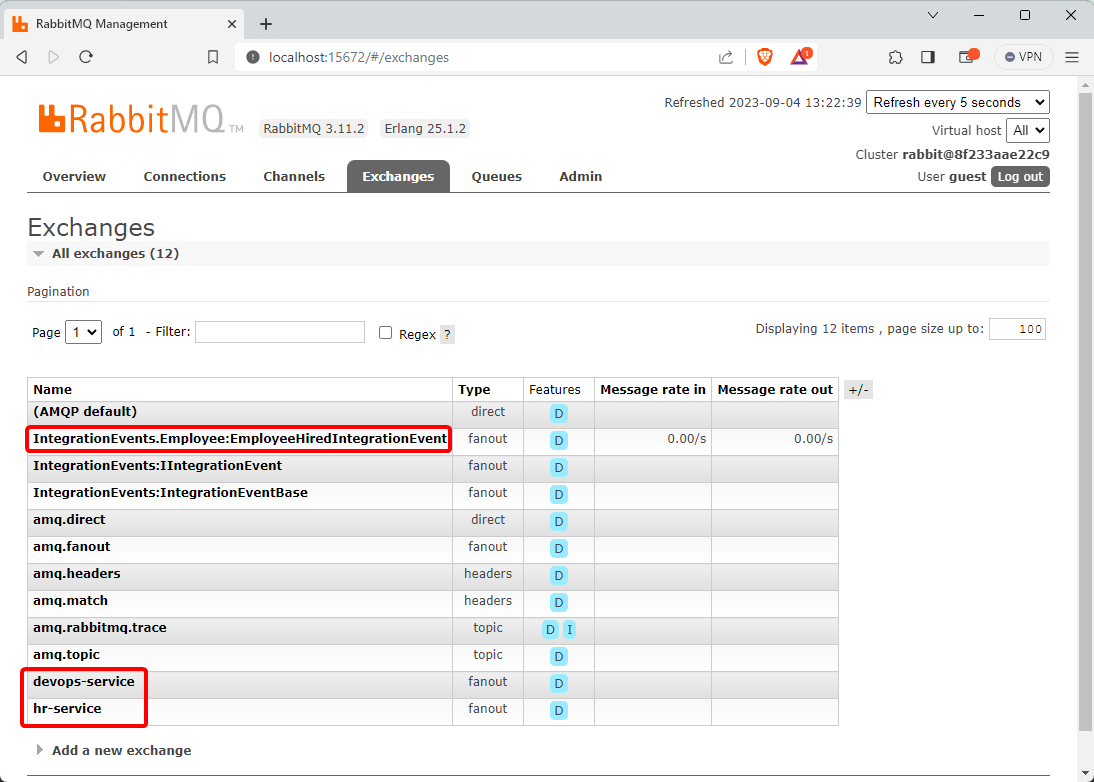
Task: Open the browser hamburger menu
Action: (1072, 57)
